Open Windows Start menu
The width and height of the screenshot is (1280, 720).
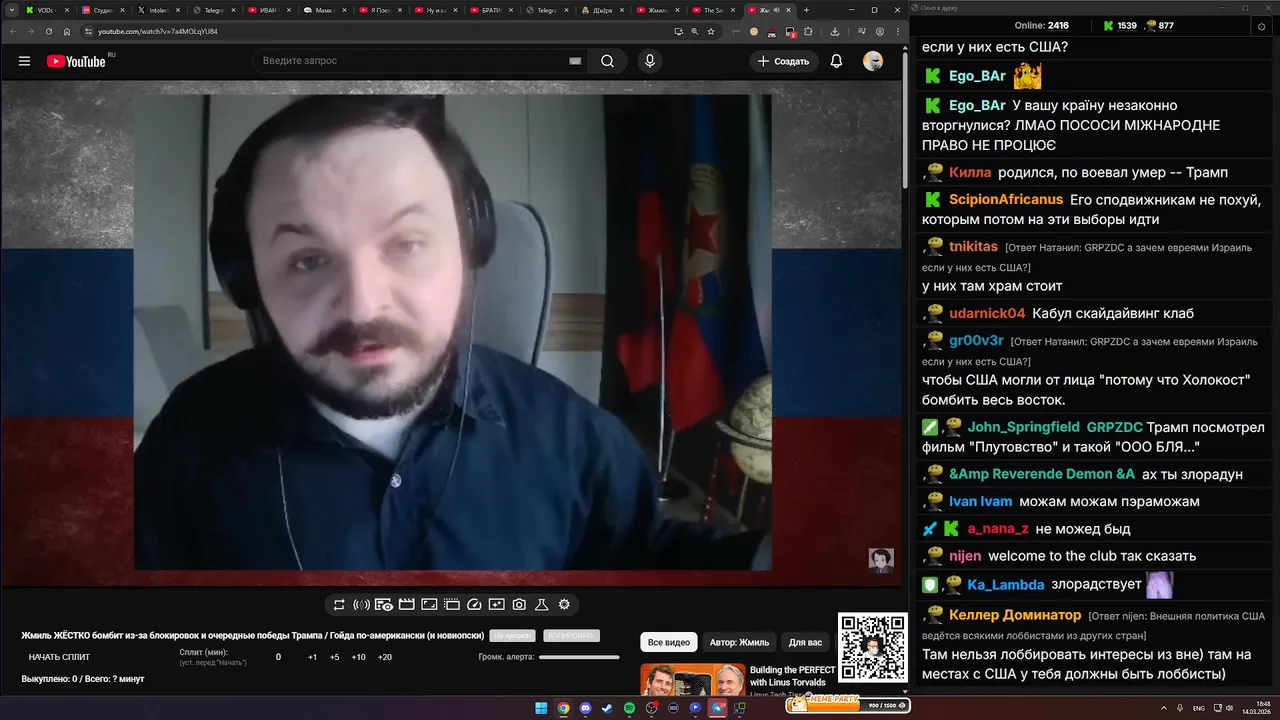pyautogui.click(x=541, y=708)
